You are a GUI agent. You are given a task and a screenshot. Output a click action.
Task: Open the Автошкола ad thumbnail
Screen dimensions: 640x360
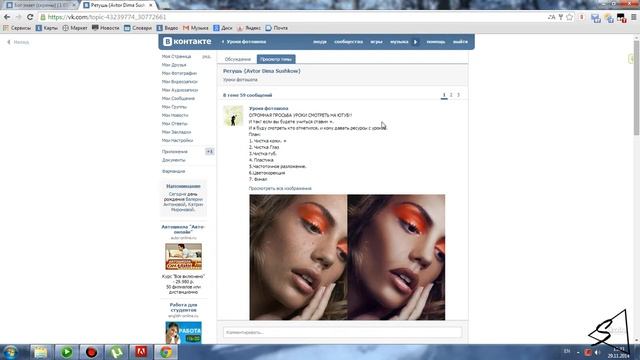183,257
